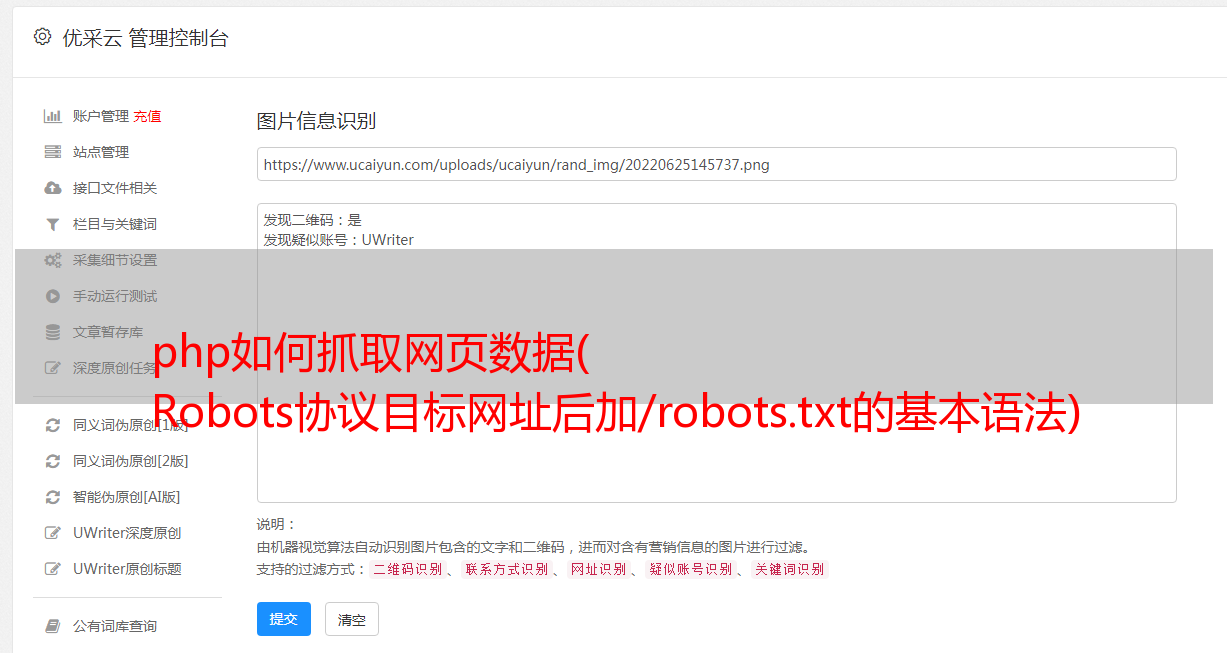Click the edit icon for UWriter原创标题
This screenshot has width=1227, height=653.
click(53, 569)
